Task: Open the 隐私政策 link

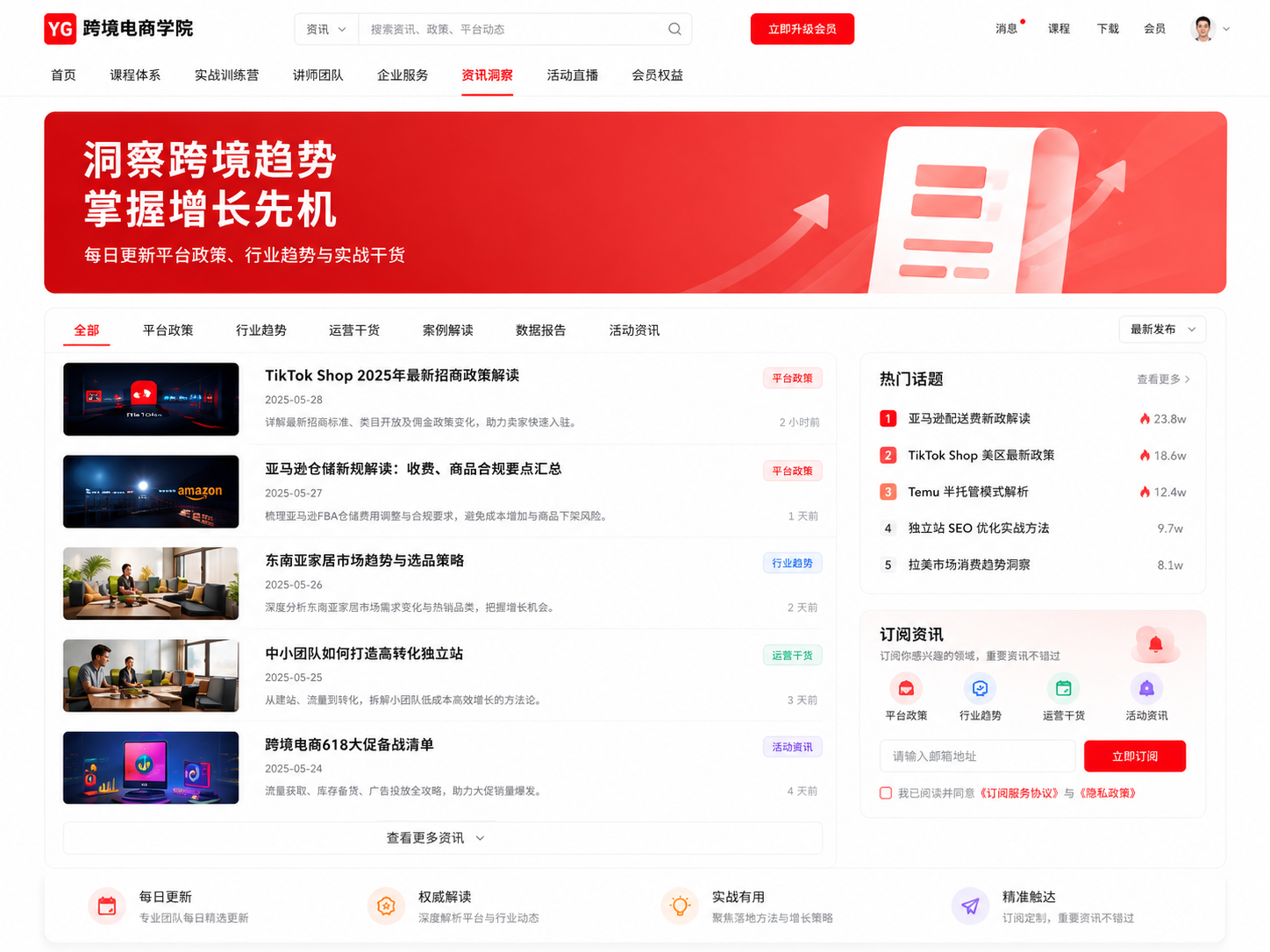Action: 1108,793
